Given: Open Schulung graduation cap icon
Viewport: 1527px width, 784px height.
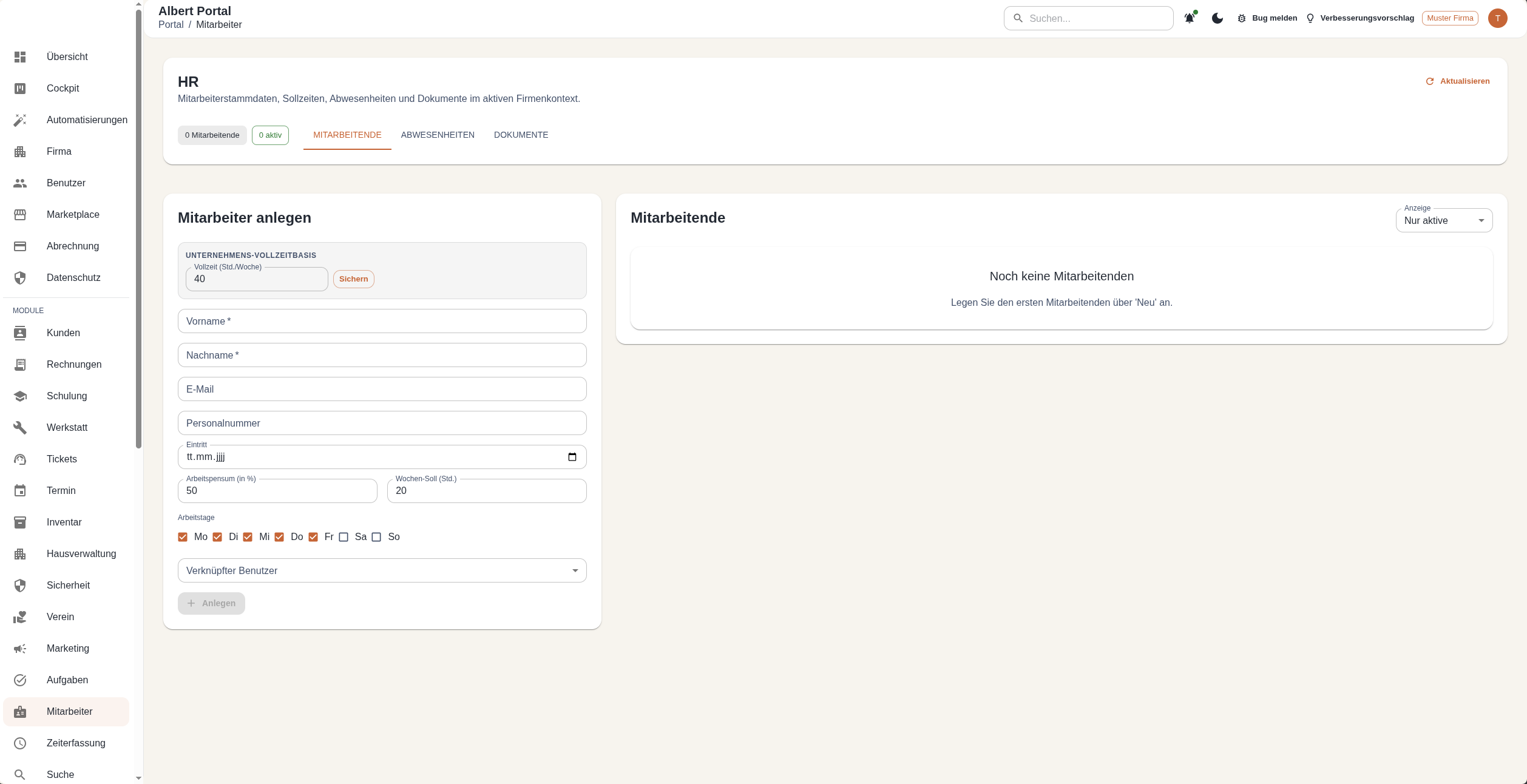Looking at the screenshot, I should tap(20, 396).
